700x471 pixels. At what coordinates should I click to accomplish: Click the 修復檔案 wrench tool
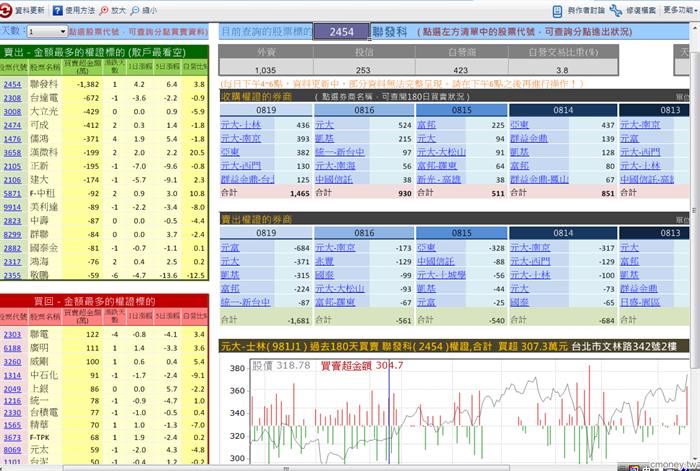coord(633,10)
